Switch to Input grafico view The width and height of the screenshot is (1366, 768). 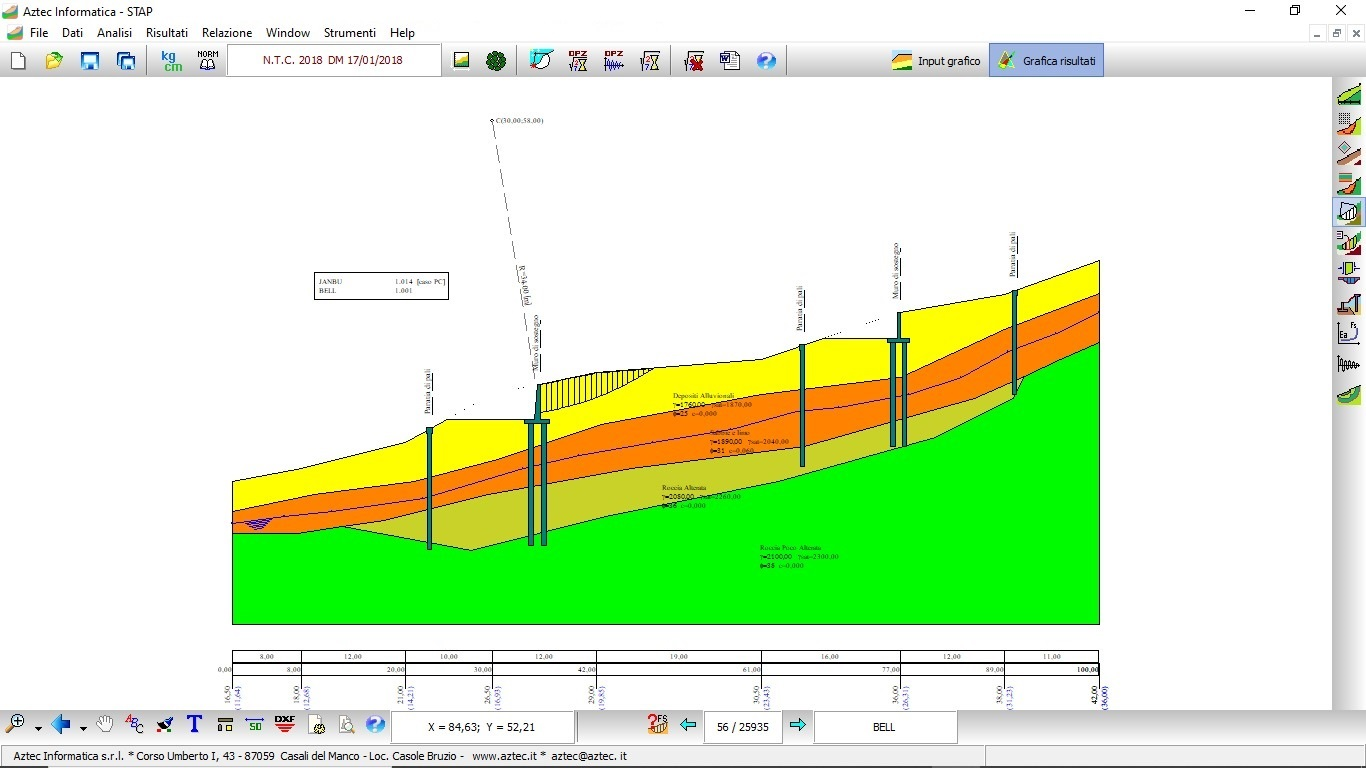(936, 61)
